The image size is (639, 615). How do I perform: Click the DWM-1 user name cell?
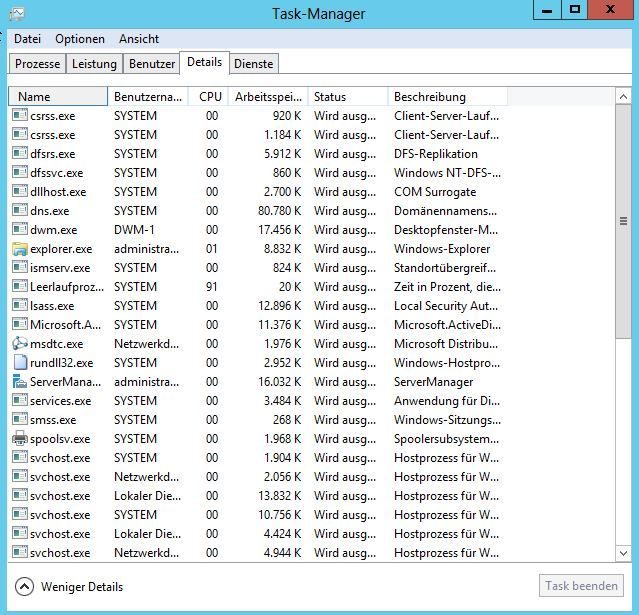[x=134, y=229]
